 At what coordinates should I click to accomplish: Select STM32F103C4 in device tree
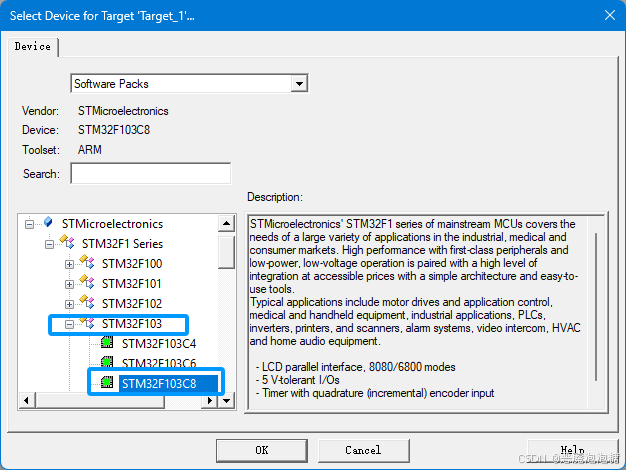click(159, 344)
